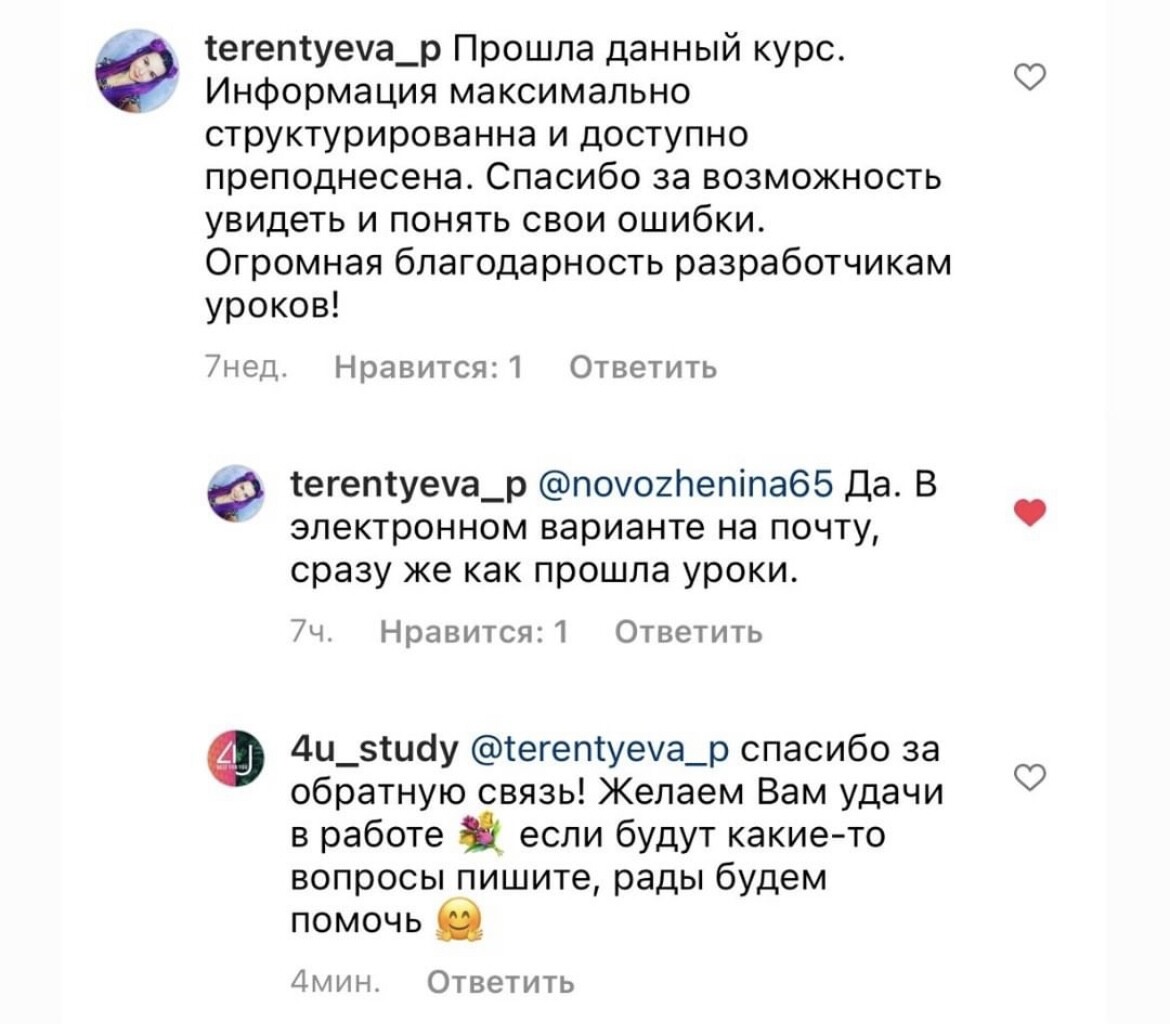Click the 7нед. timestamp
The height and width of the screenshot is (1024, 1170).
tap(245, 368)
